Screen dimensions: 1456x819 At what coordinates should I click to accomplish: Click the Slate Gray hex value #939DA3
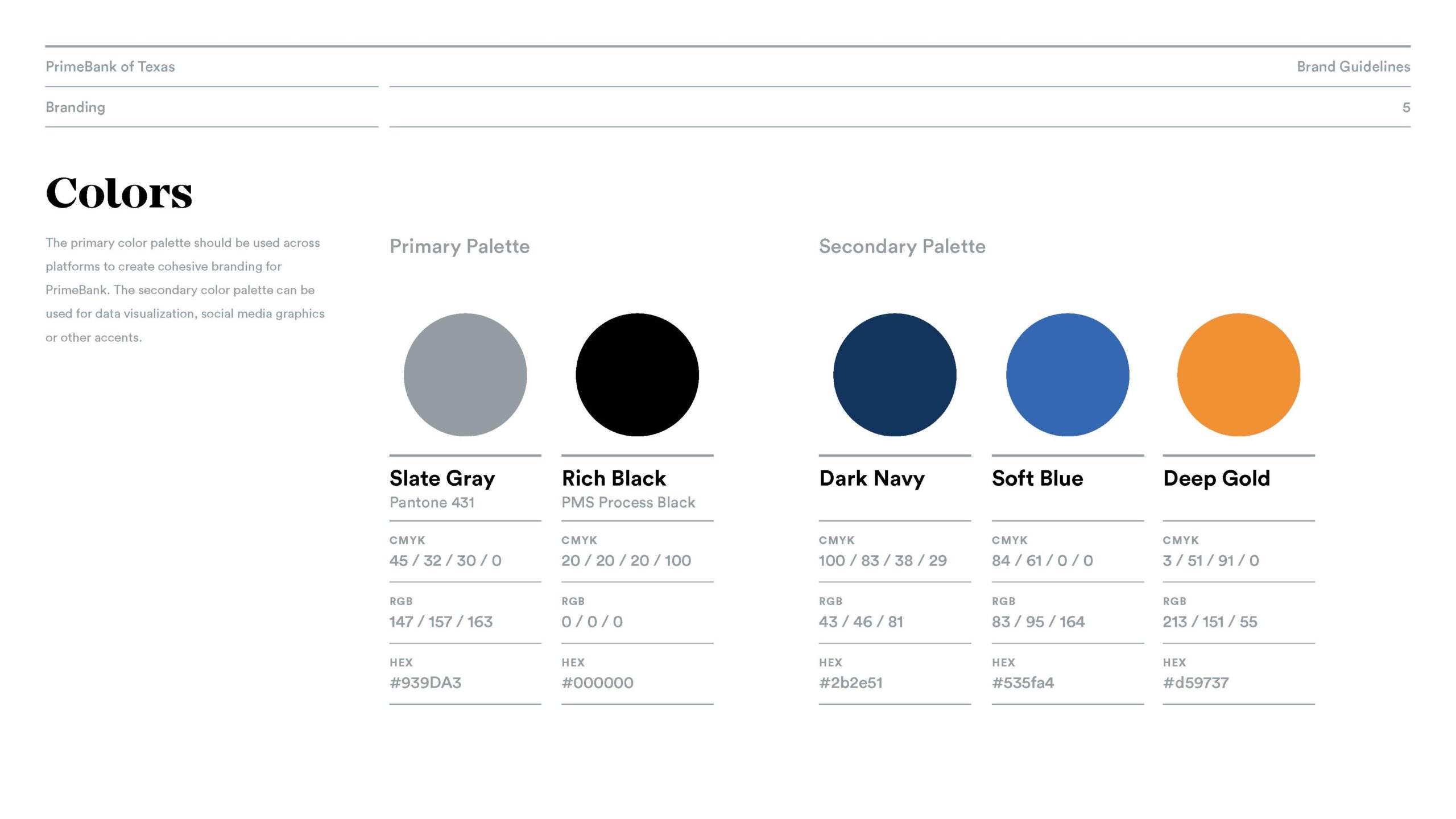click(x=425, y=682)
